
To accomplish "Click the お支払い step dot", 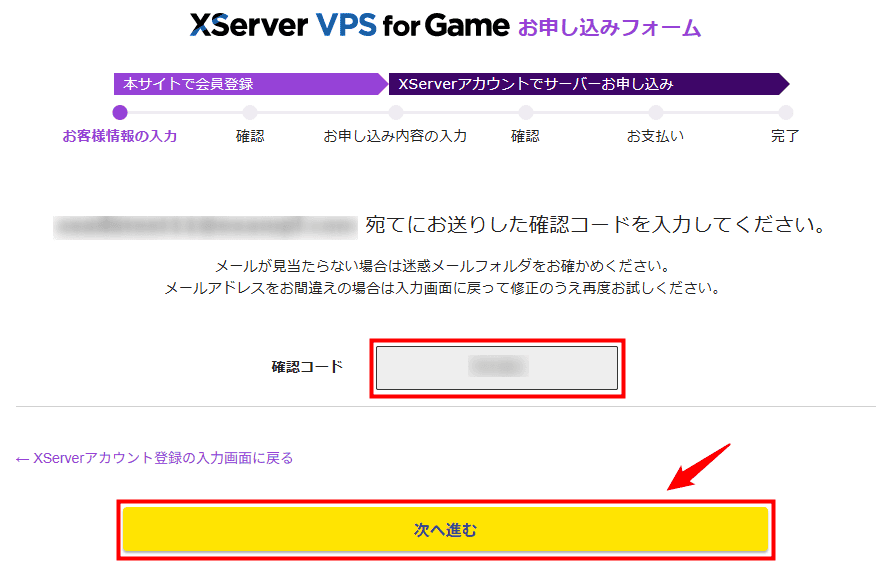I will point(656,112).
